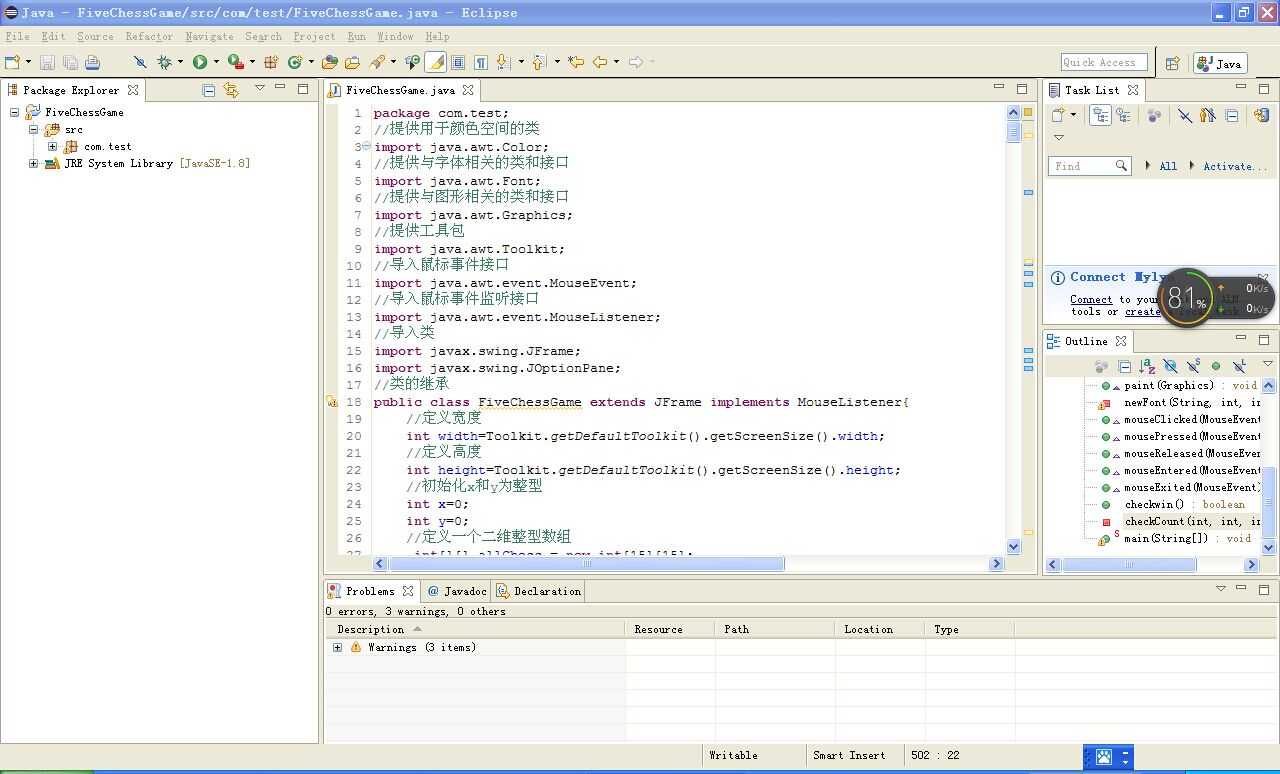1280x774 pixels.
Task: Click the New Java Class icon
Action: 295,62
